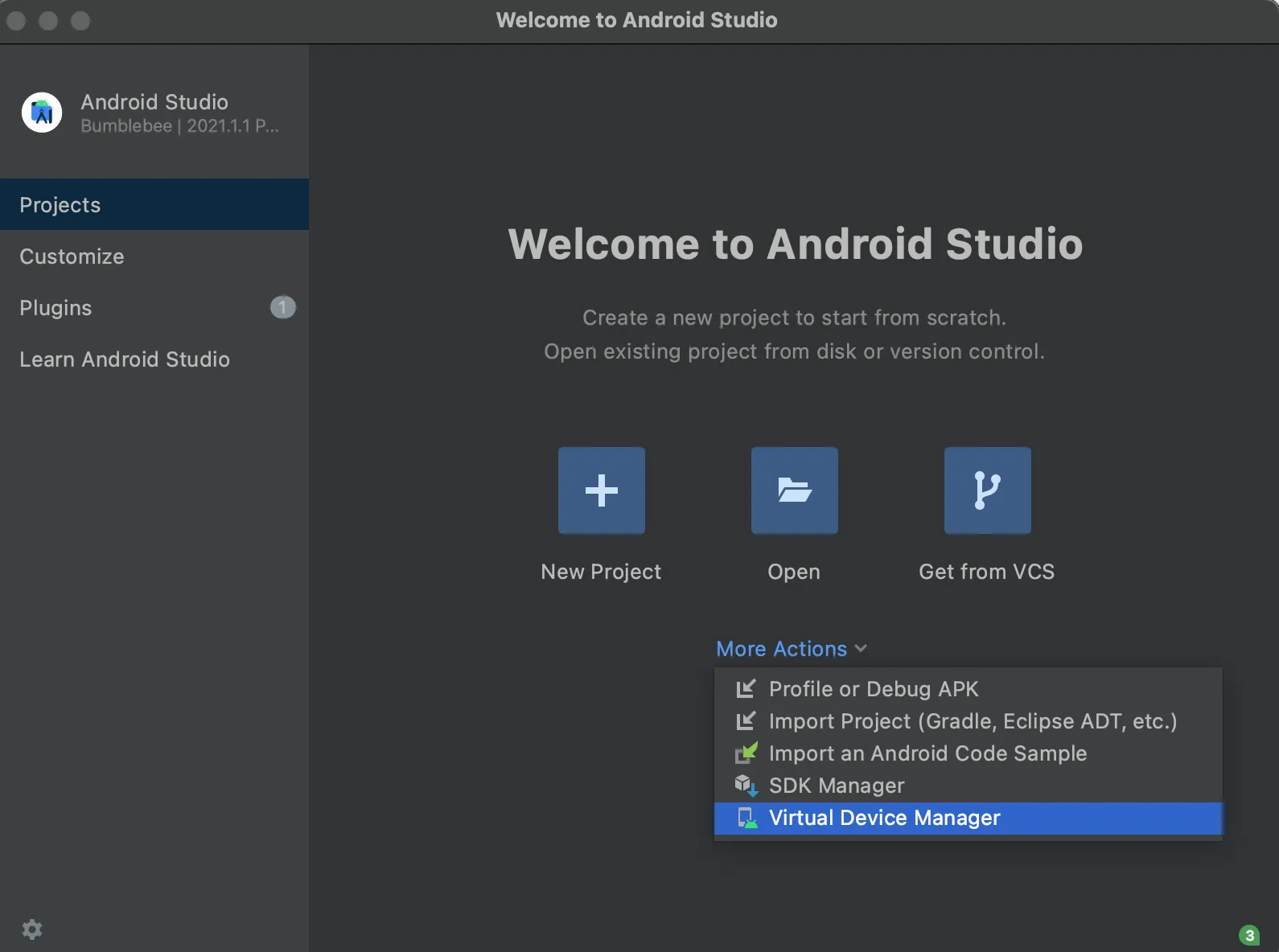Open the Plugins section
1279x952 pixels.
click(56, 308)
